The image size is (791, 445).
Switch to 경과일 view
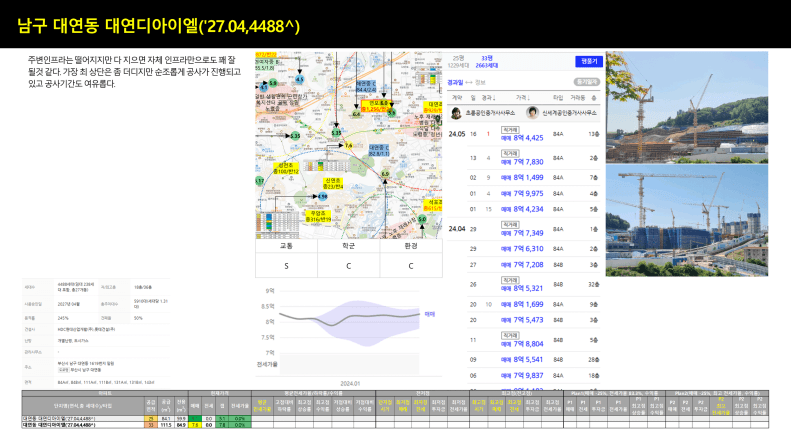pos(455,82)
